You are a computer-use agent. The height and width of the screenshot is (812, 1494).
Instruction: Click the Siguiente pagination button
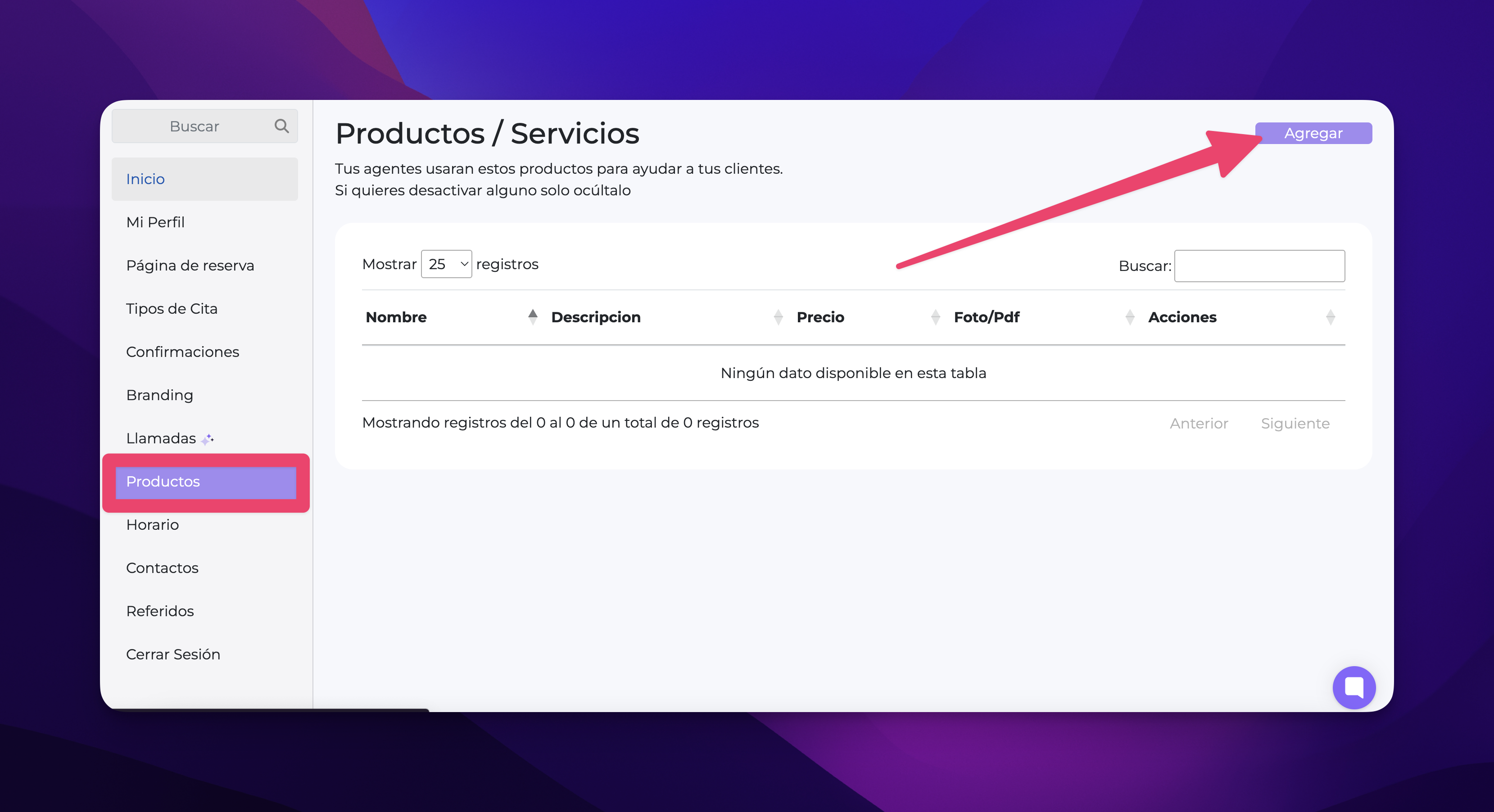tap(1295, 424)
